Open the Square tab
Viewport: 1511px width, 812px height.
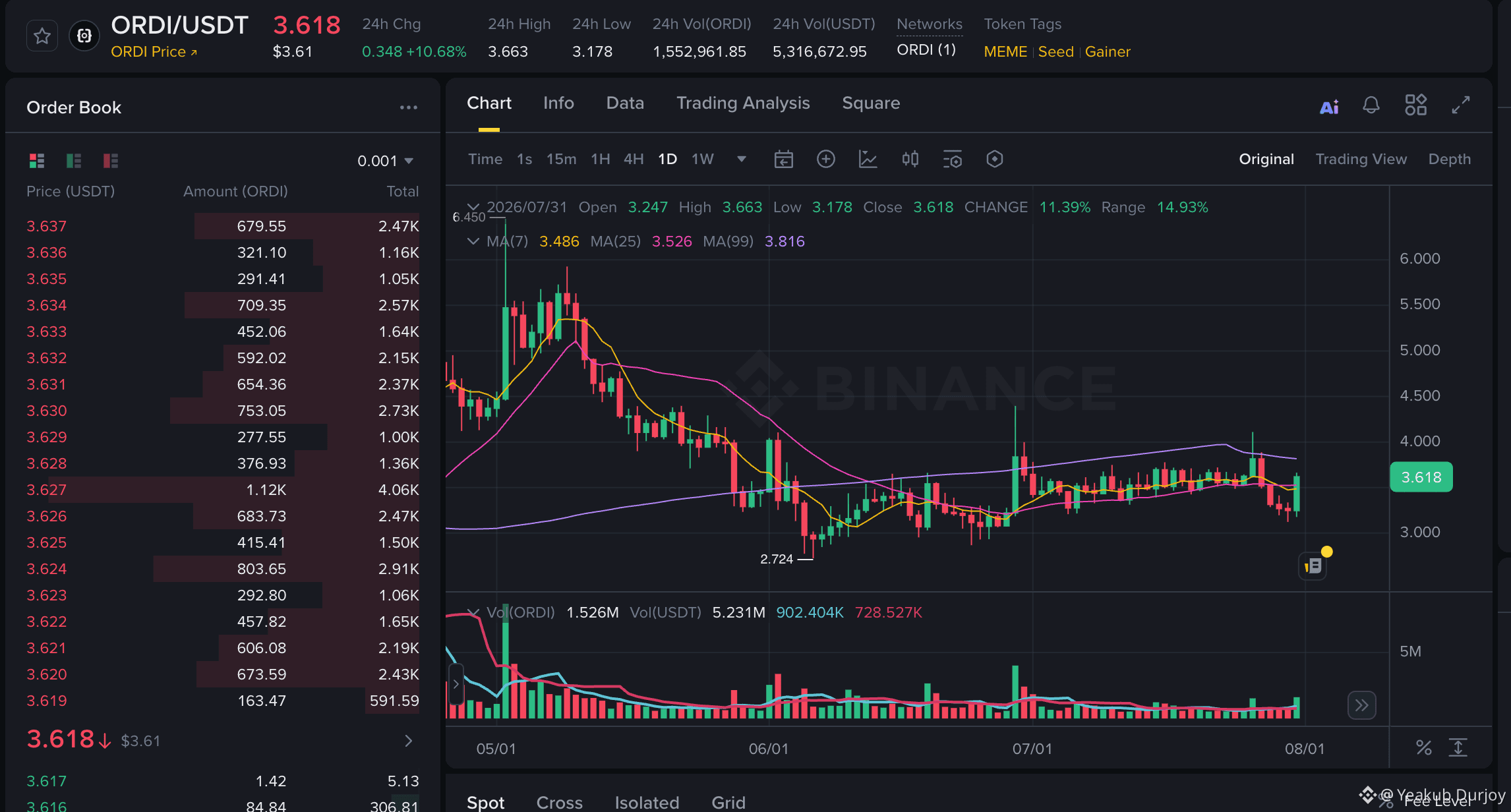[x=871, y=103]
